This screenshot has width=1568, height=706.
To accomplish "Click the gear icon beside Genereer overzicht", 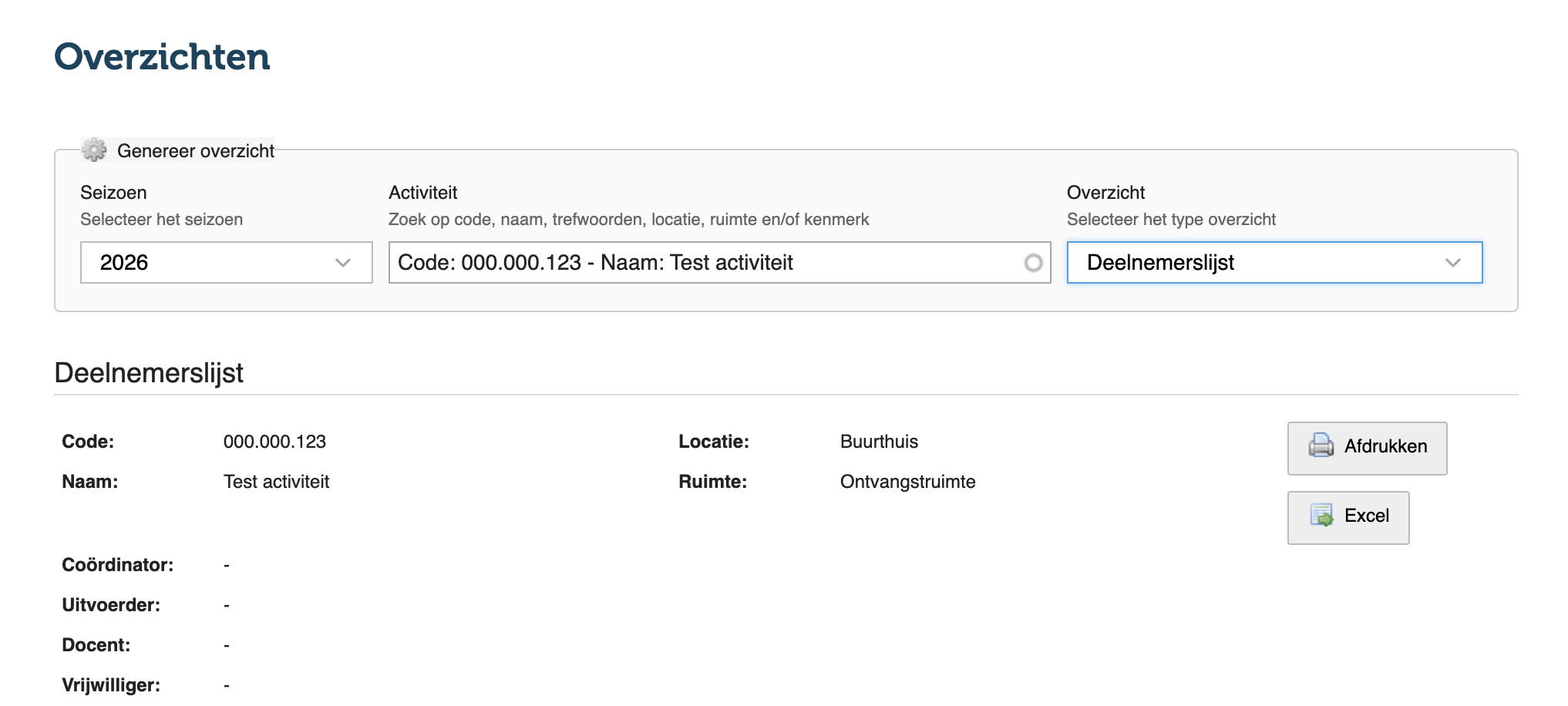I will point(94,150).
